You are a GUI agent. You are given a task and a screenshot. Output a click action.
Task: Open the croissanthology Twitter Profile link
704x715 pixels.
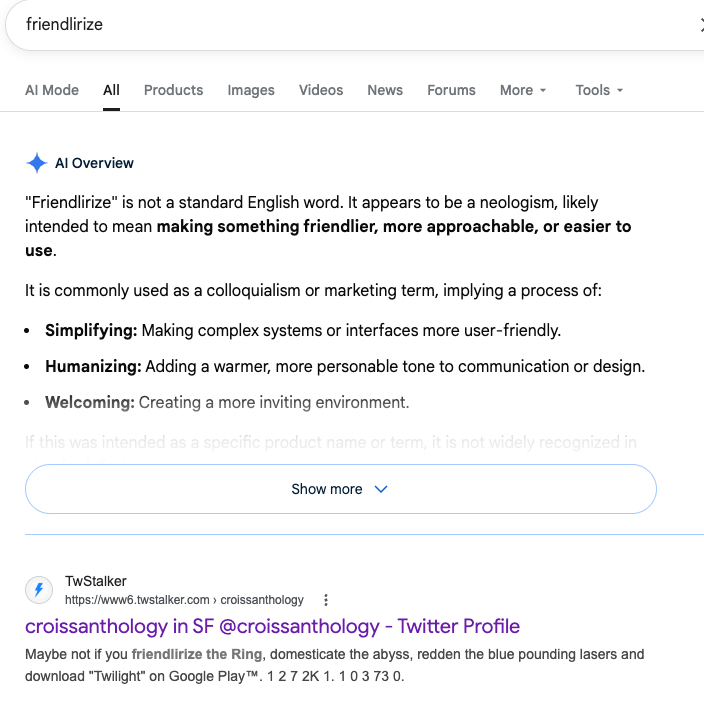272,627
